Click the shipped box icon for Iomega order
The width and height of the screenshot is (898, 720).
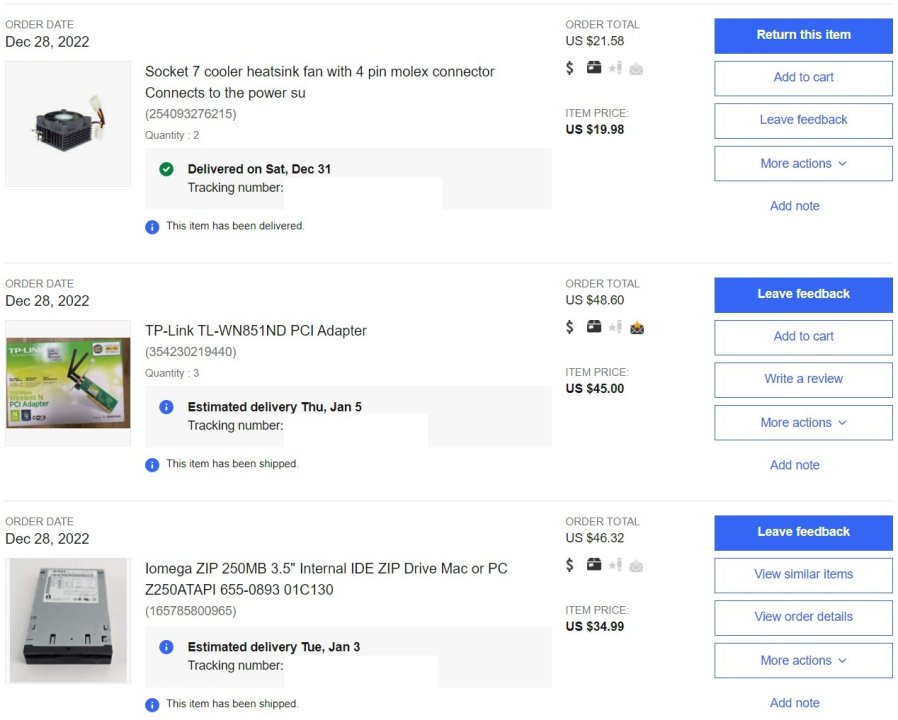(x=594, y=565)
